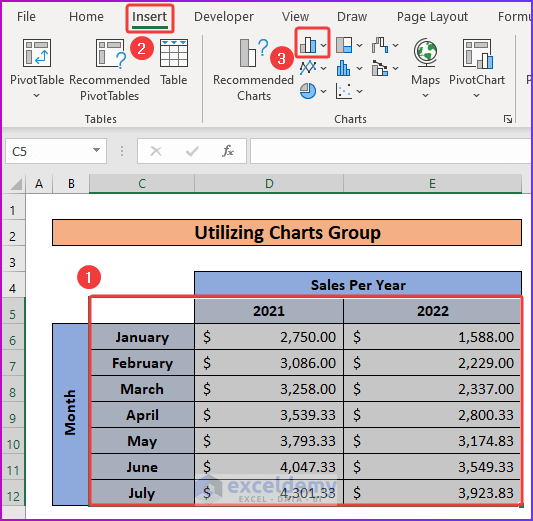Click the cell with 3,258.00

(269, 389)
